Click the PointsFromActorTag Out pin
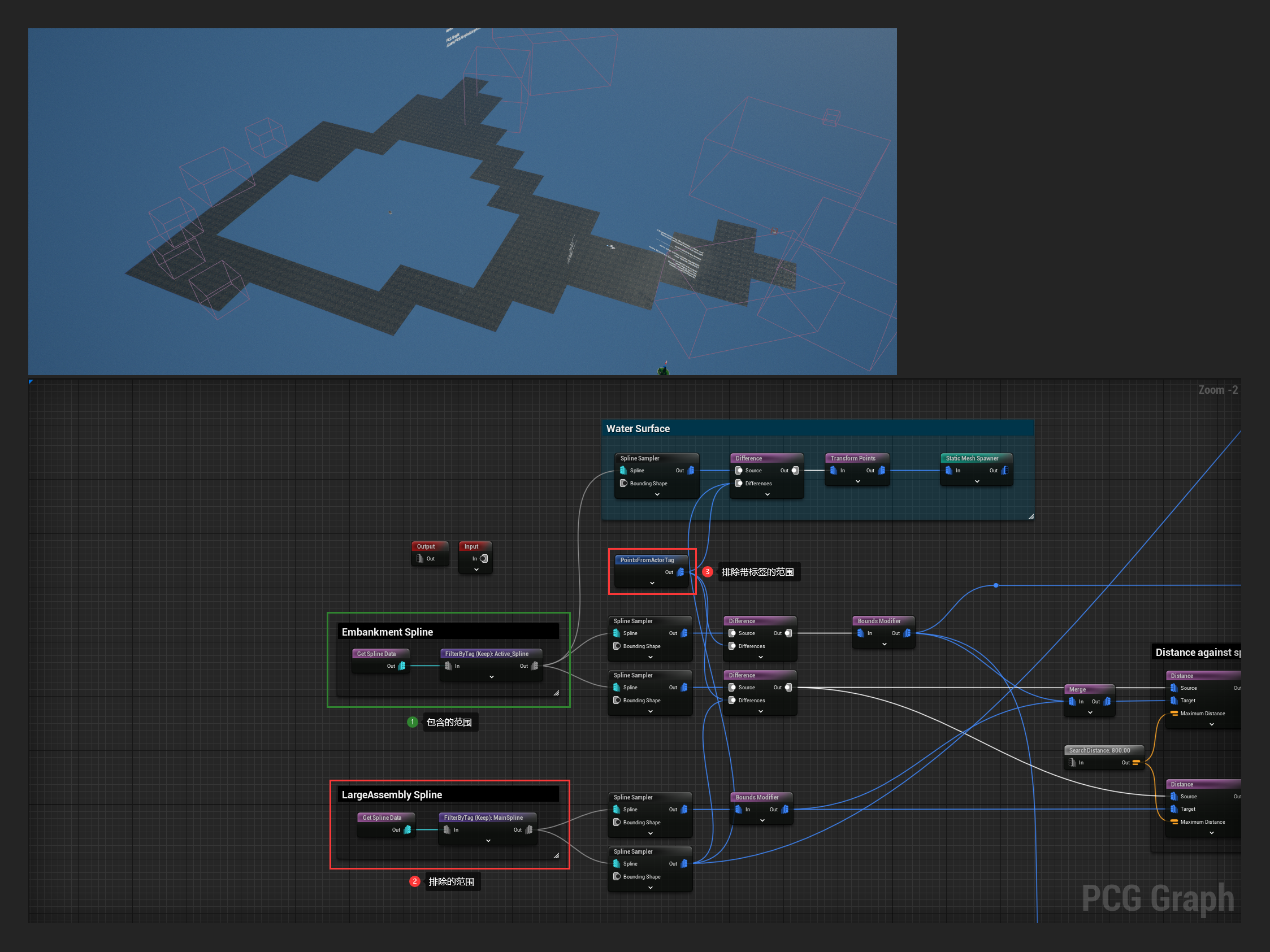This screenshot has width=1270, height=952. pyautogui.click(x=680, y=572)
